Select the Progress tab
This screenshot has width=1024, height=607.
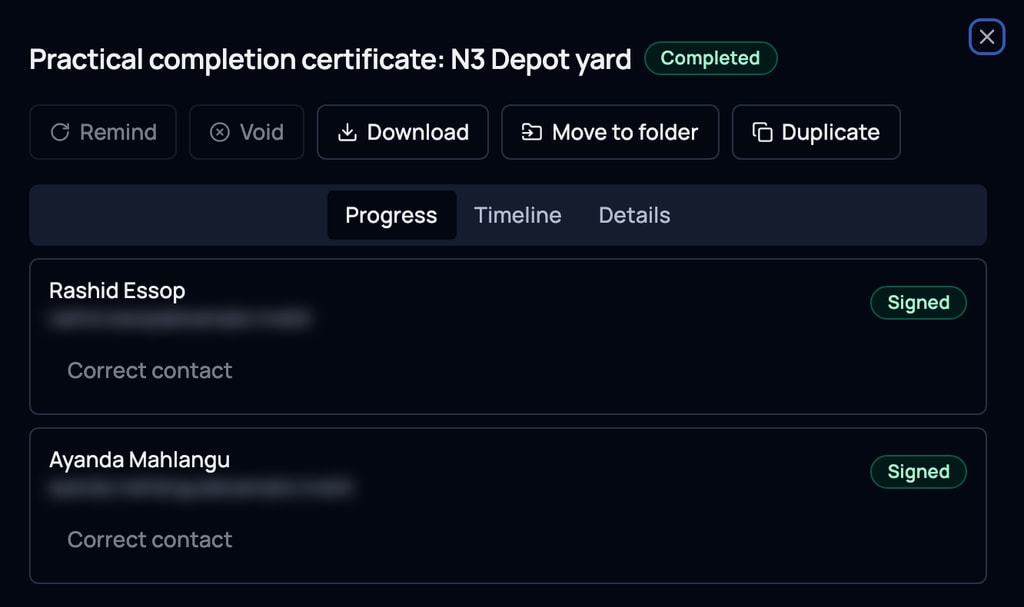click(392, 215)
